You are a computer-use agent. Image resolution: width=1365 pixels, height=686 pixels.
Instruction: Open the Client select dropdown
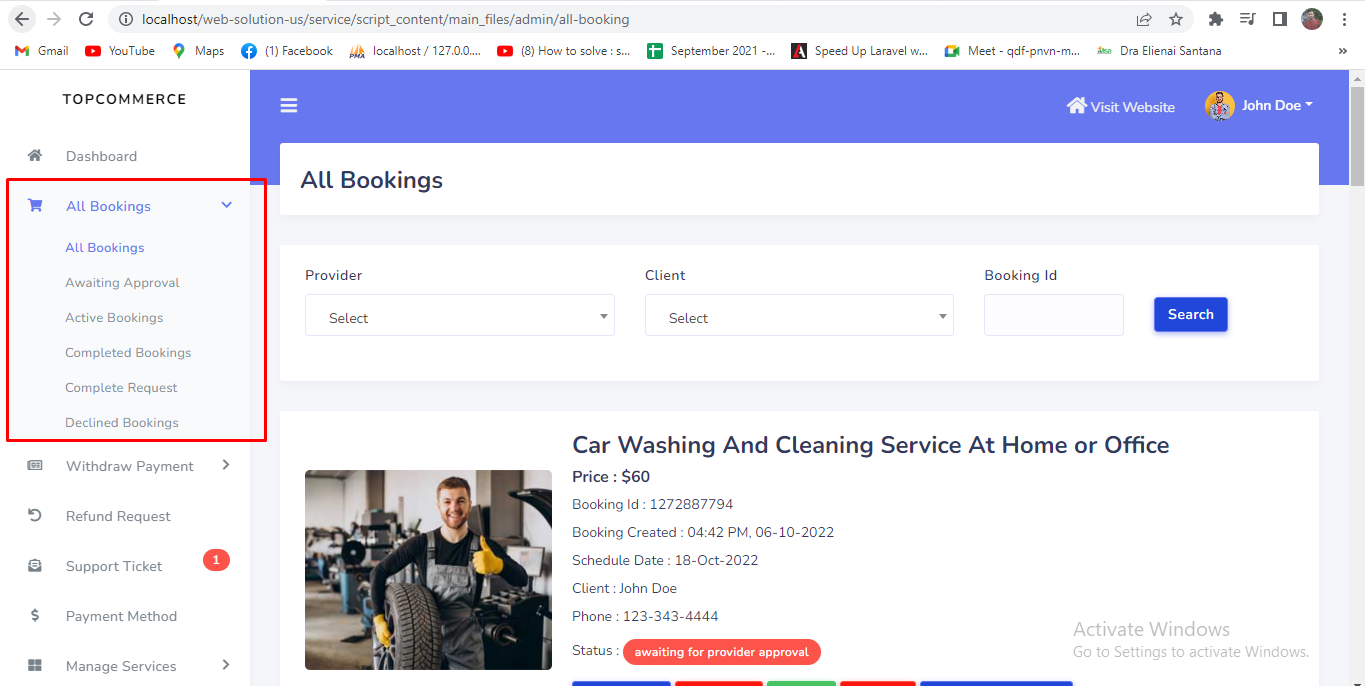pyautogui.click(x=798, y=317)
